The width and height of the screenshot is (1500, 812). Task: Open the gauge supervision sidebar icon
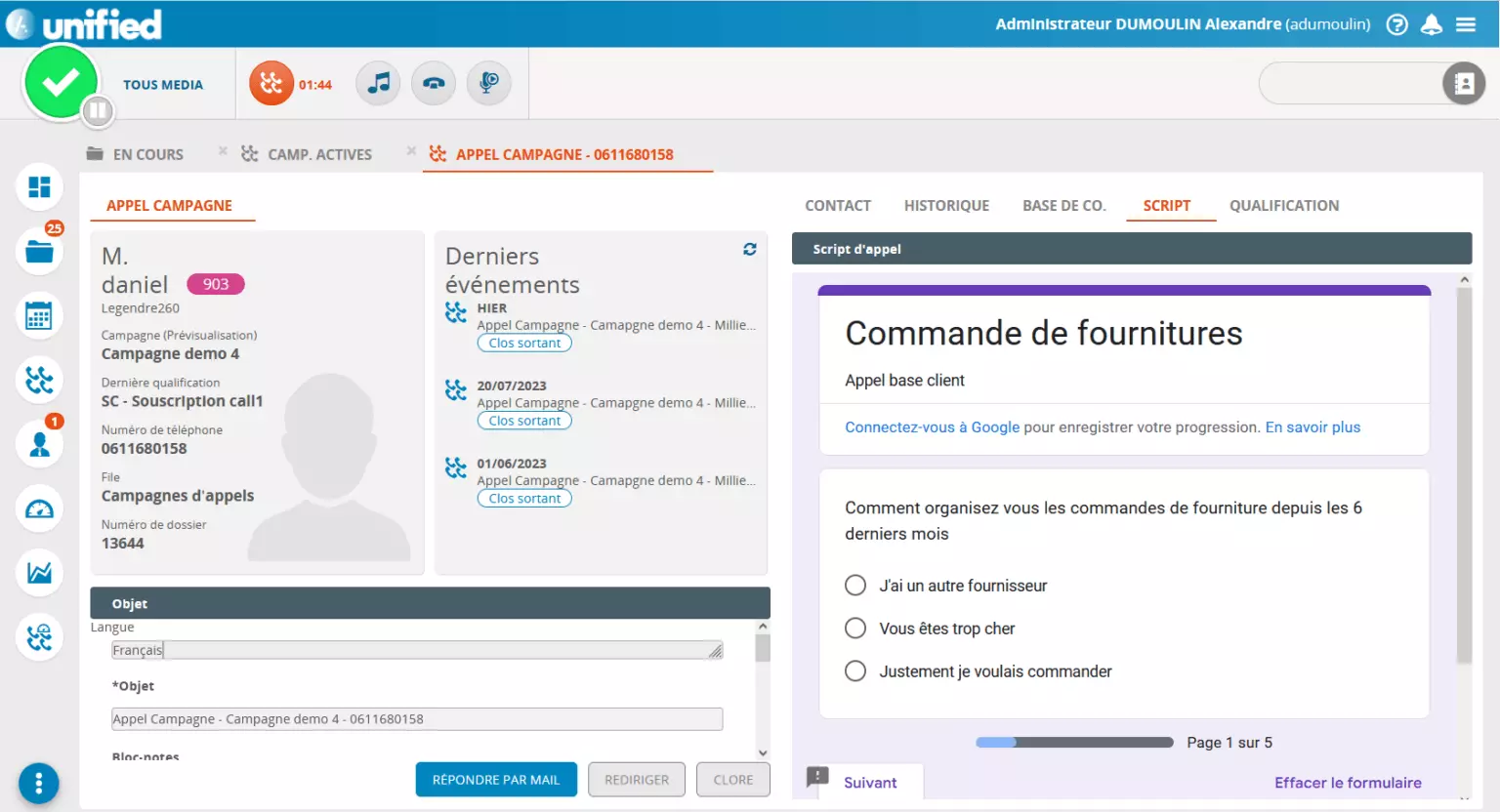click(x=39, y=508)
